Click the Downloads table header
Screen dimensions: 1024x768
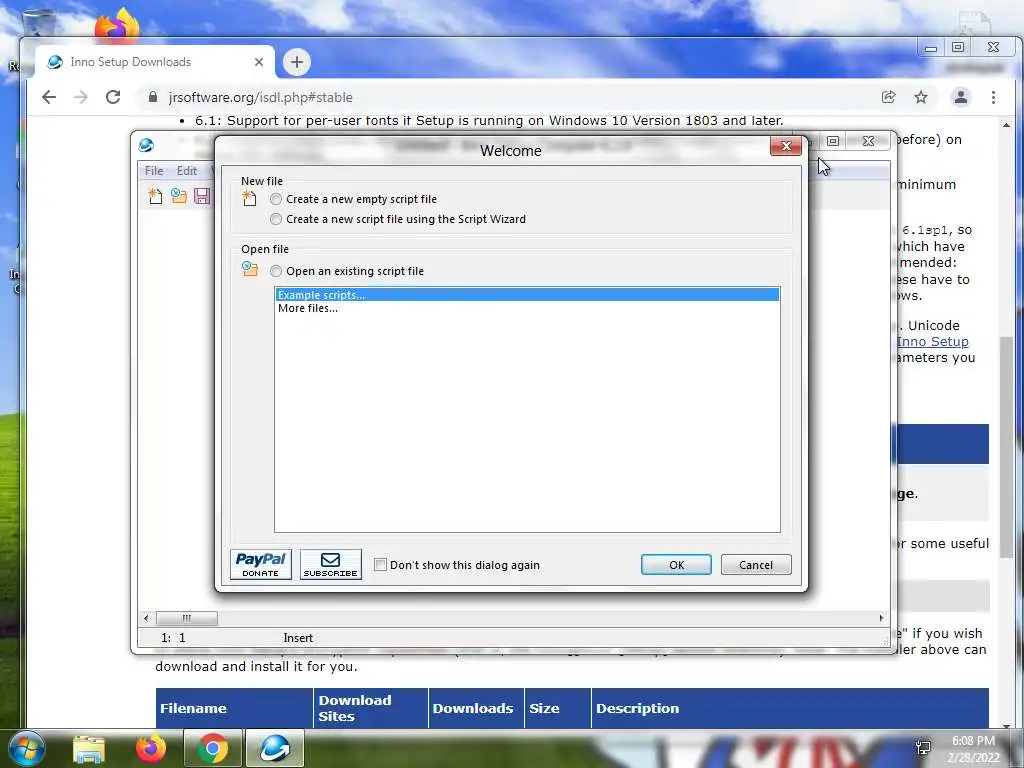[477, 708]
